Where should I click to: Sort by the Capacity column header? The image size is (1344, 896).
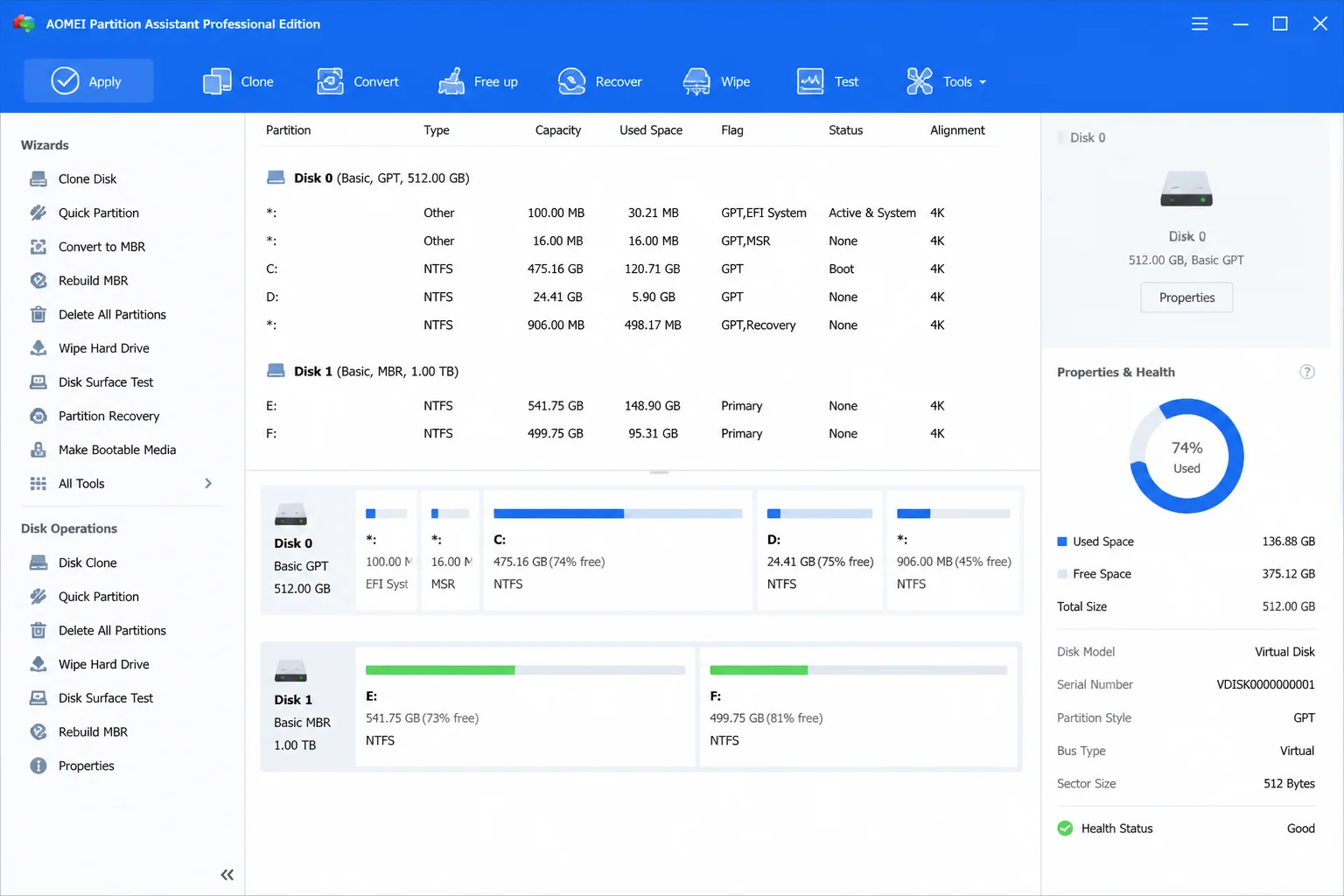click(557, 129)
